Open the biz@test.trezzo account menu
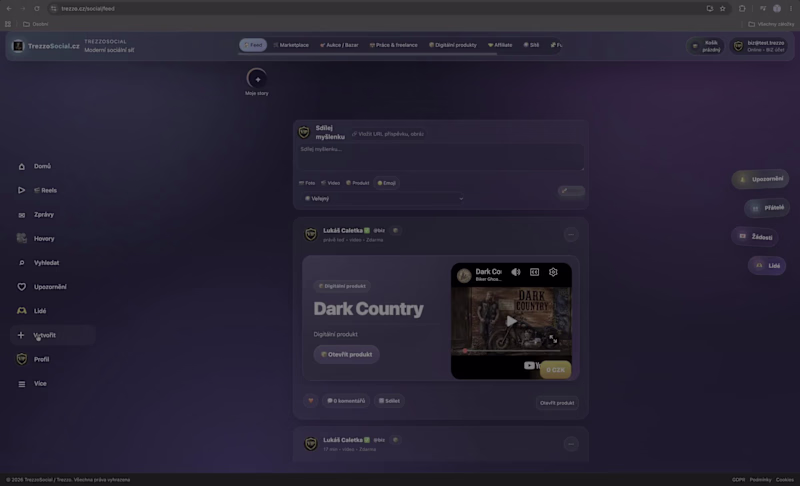Image resolution: width=800 pixels, height=486 pixels. (760, 46)
